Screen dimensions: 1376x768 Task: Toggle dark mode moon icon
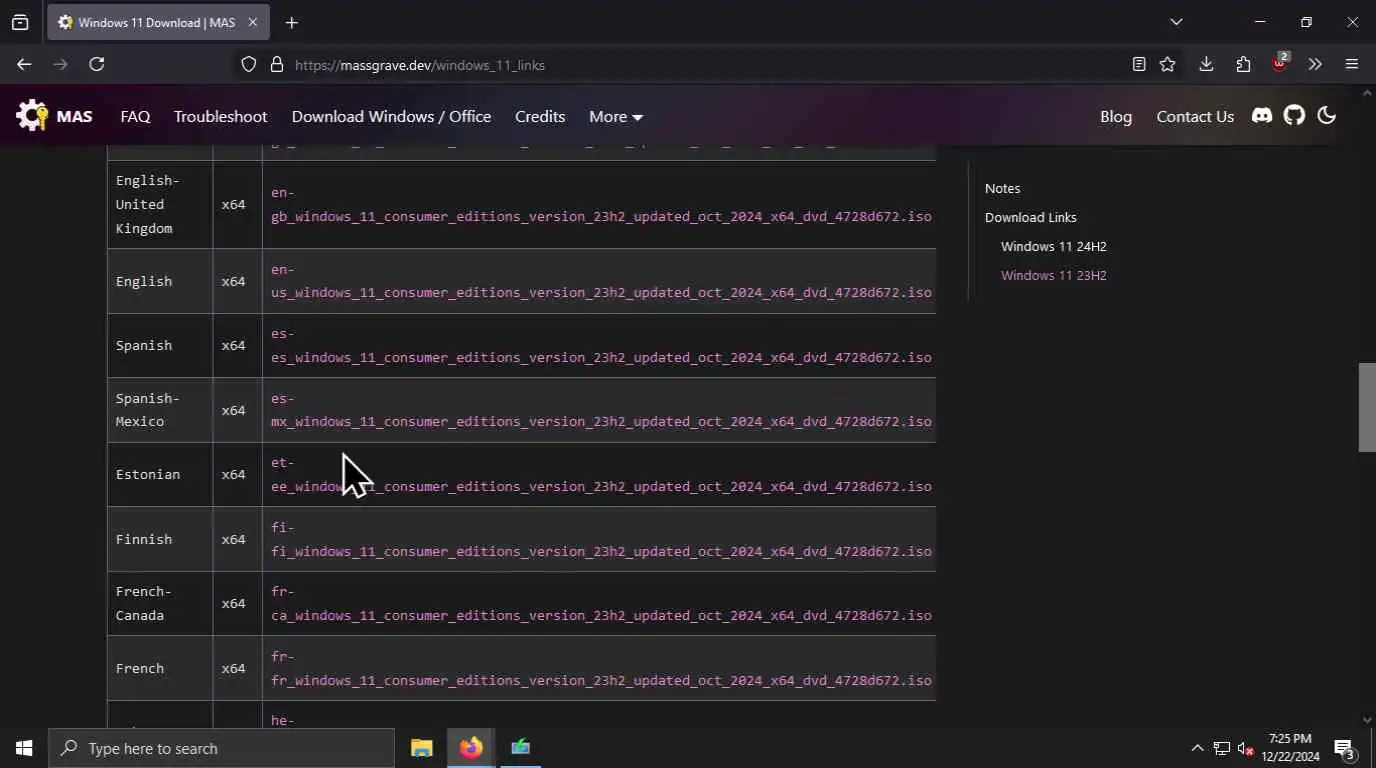click(x=1327, y=116)
